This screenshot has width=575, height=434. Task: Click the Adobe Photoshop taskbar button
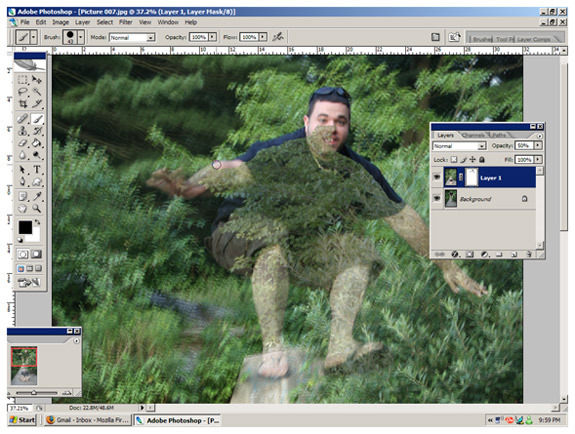tap(177, 420)
